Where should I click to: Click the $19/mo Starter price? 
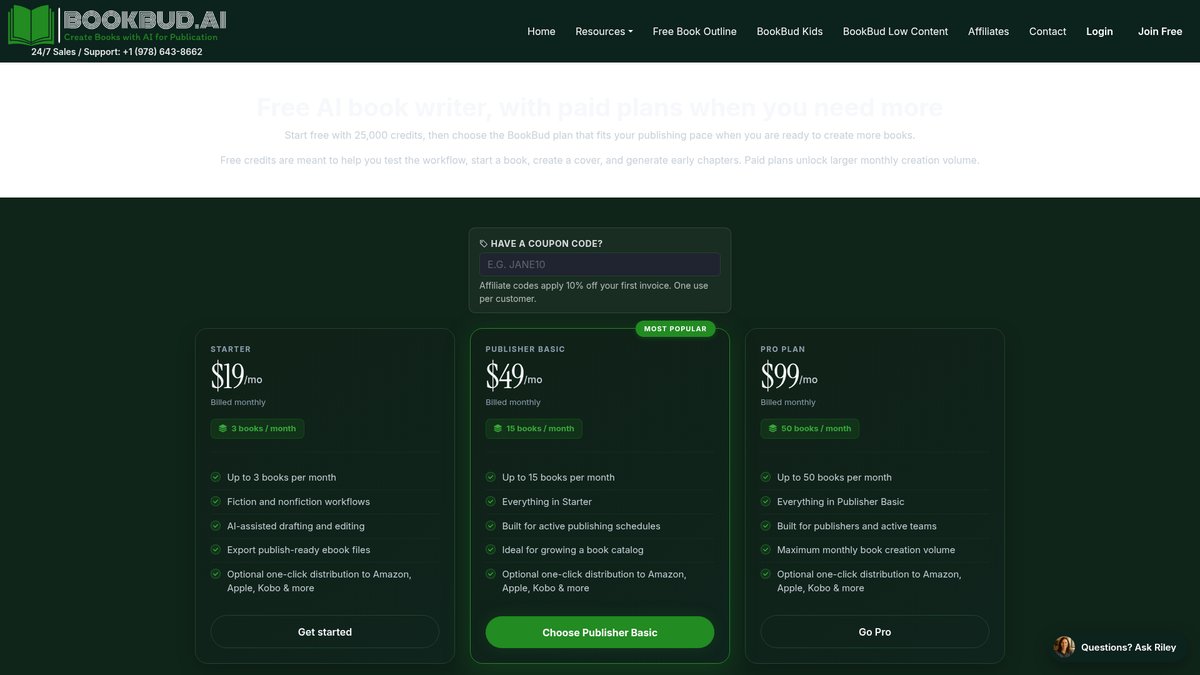click(237, 376)
